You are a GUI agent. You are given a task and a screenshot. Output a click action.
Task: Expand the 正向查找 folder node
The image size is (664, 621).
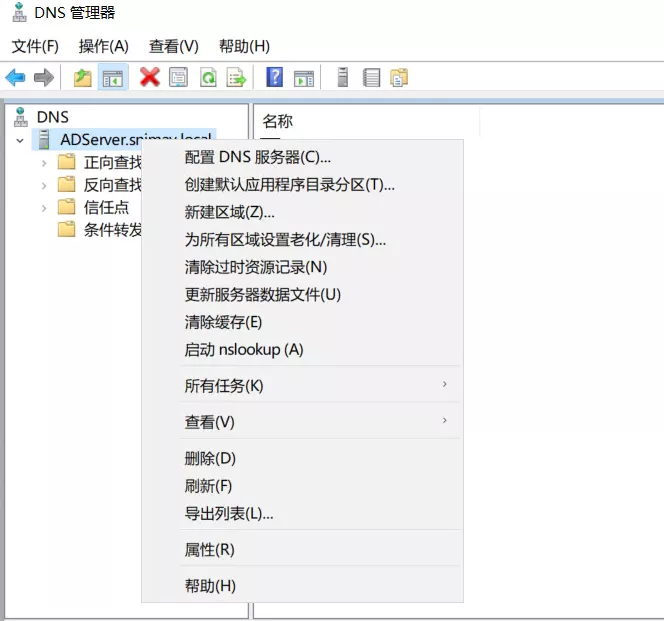[44, 162]
